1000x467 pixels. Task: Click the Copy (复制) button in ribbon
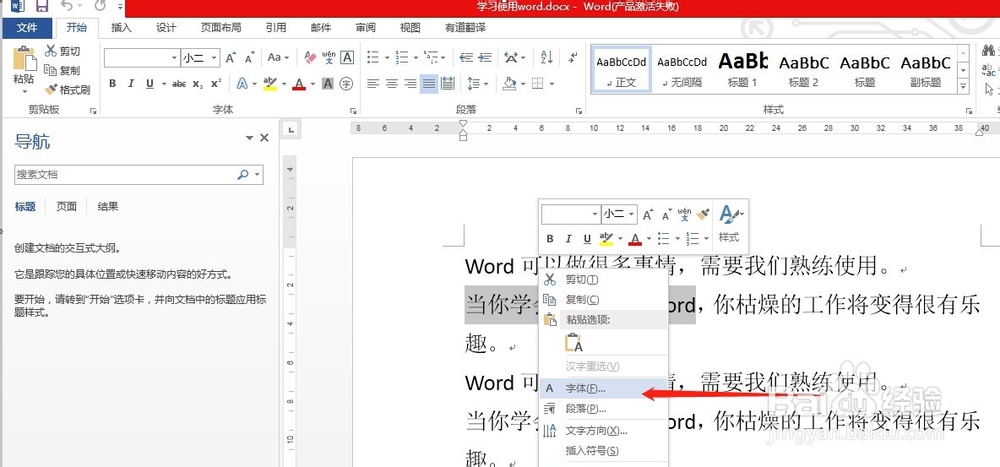point(62,70)
